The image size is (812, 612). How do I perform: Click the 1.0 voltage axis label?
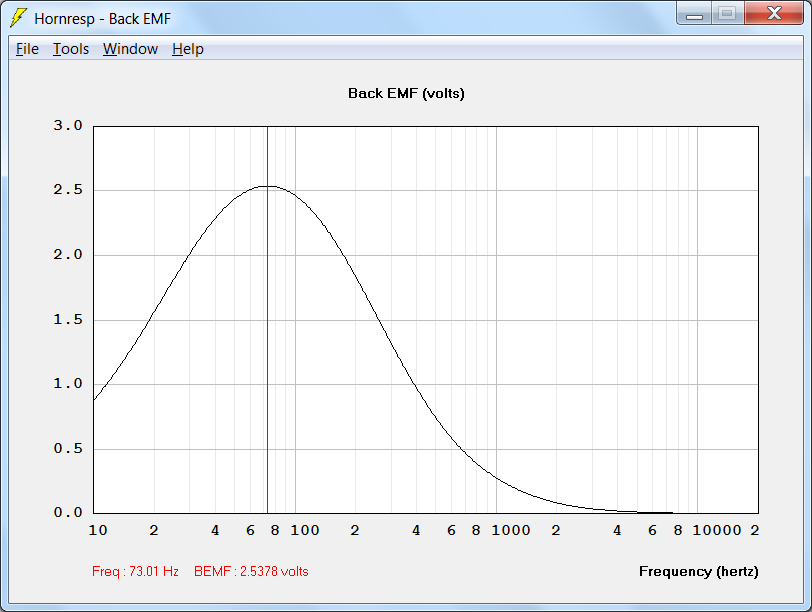coord(68,384)
